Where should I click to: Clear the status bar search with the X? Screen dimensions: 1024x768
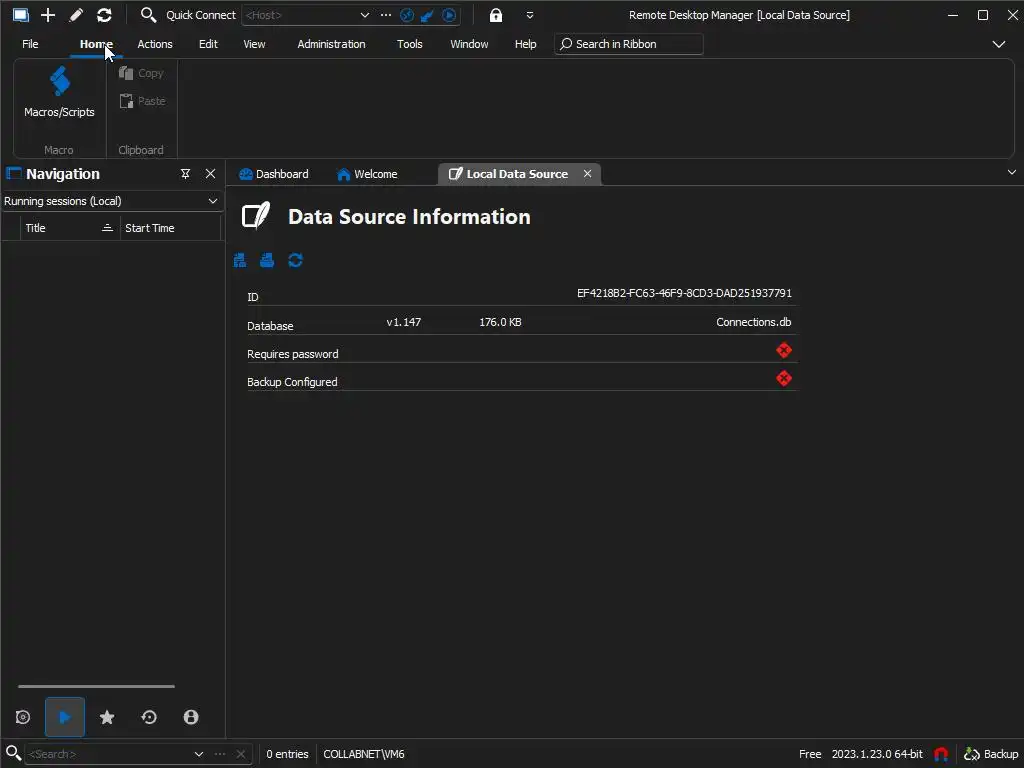(240, 754)
